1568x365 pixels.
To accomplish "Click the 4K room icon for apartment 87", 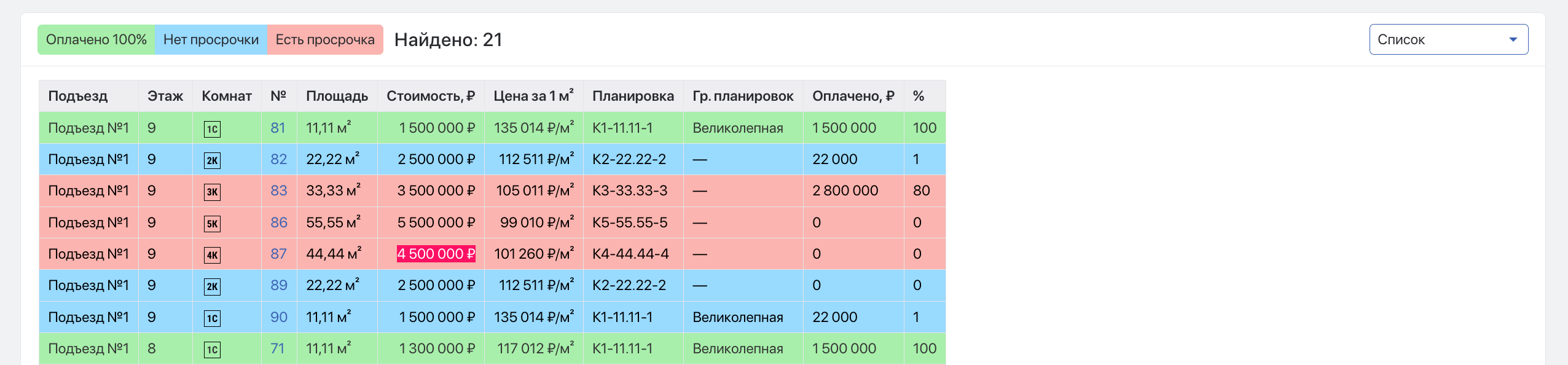I will click(x=212, y=255).
